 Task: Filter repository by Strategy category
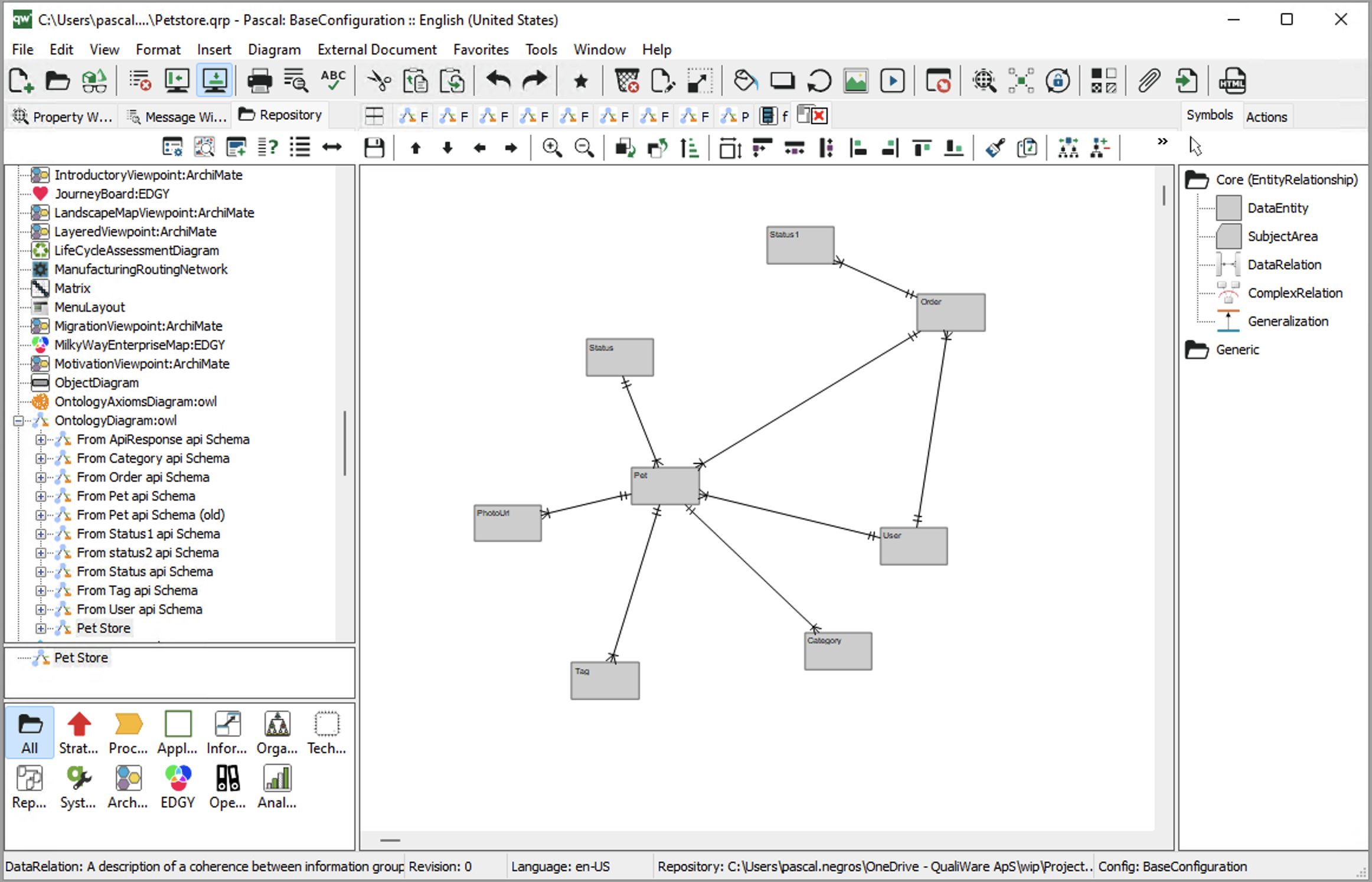[x=79, y=732]
